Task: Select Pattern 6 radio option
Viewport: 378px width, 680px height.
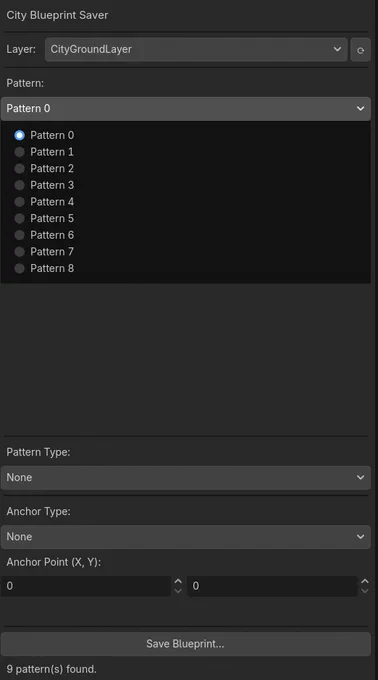Action: [19, 235]
